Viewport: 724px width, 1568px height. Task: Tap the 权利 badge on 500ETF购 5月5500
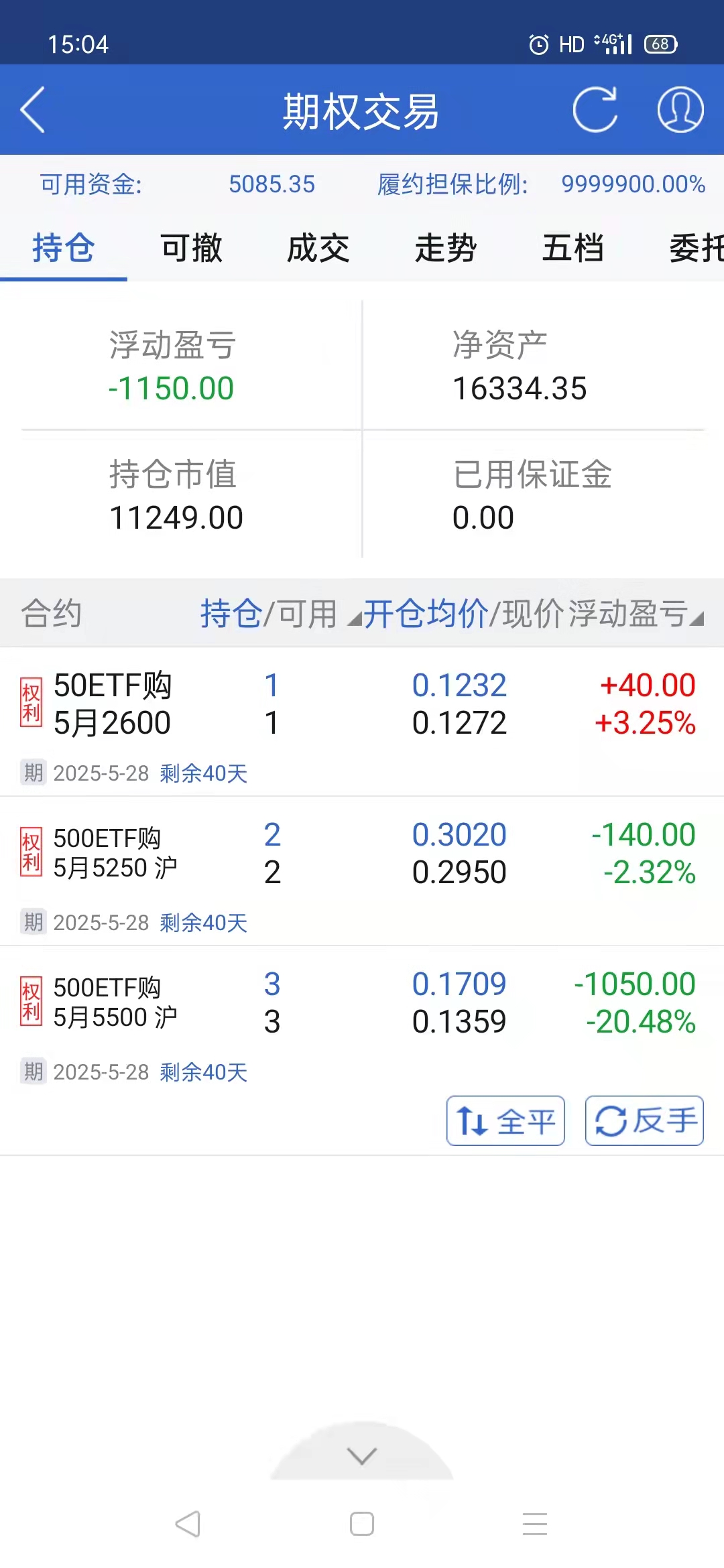32,1002
